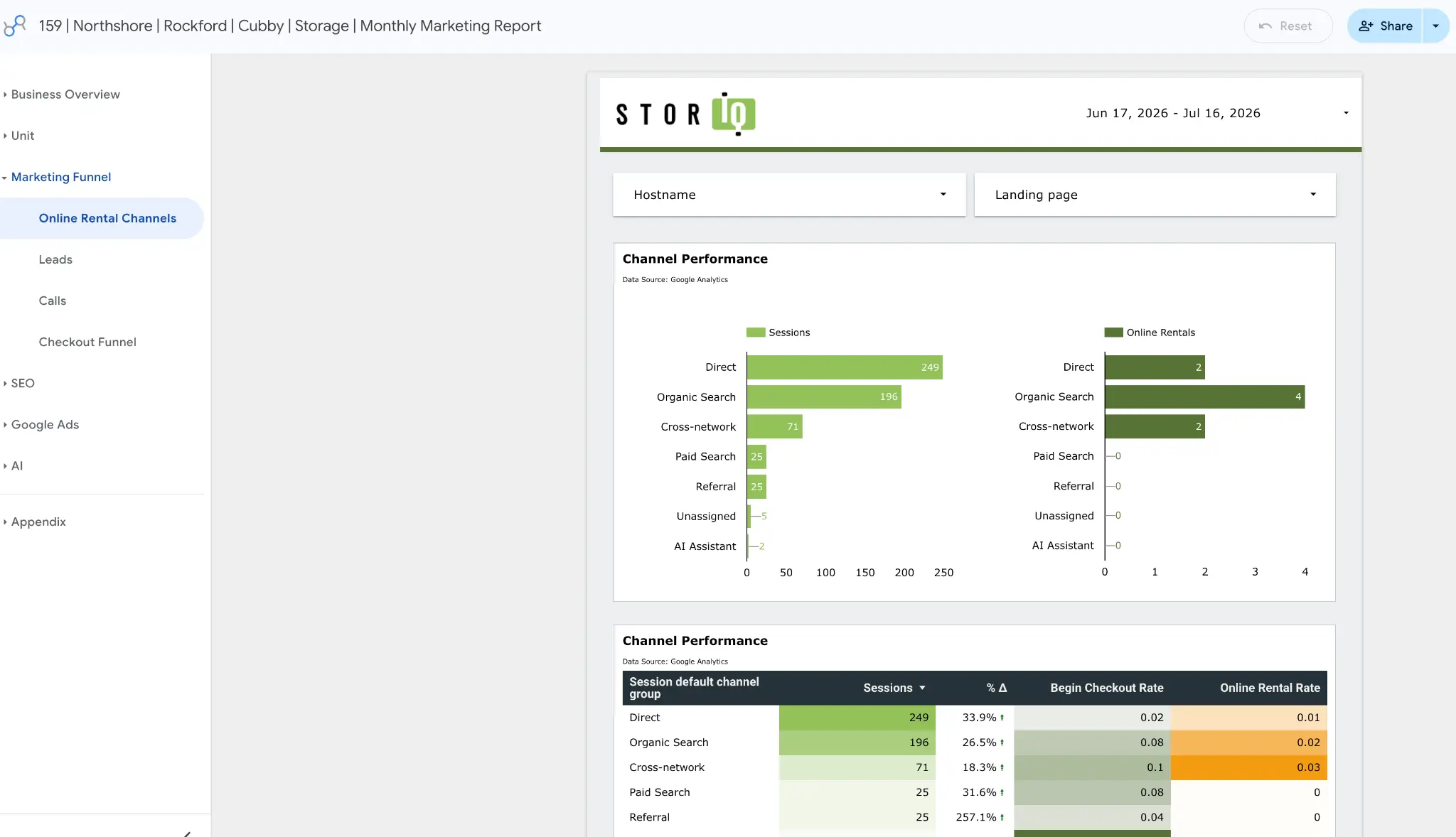The height and width of the screenshot is (837, 1456).
Task: Click the Organic Search sessions bar labeled 196
Action: coord(824,397)
